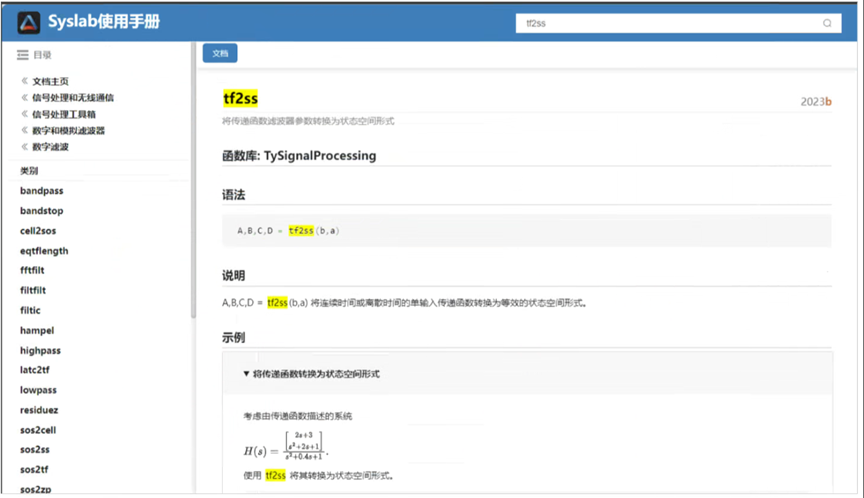The image size is (864, 498).
Task: Click the 语法 section heading
Action: click(234, 194)
